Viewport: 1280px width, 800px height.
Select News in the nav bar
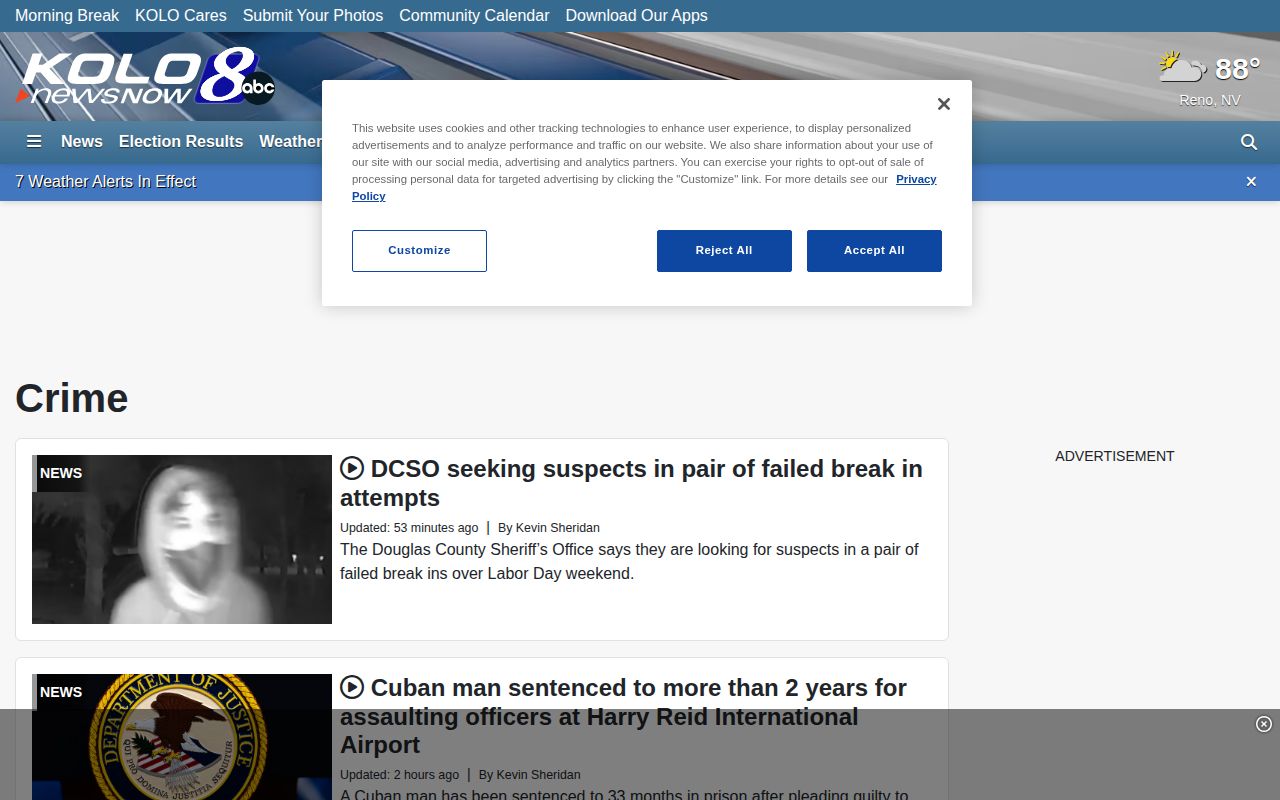(x=82, y=142)
